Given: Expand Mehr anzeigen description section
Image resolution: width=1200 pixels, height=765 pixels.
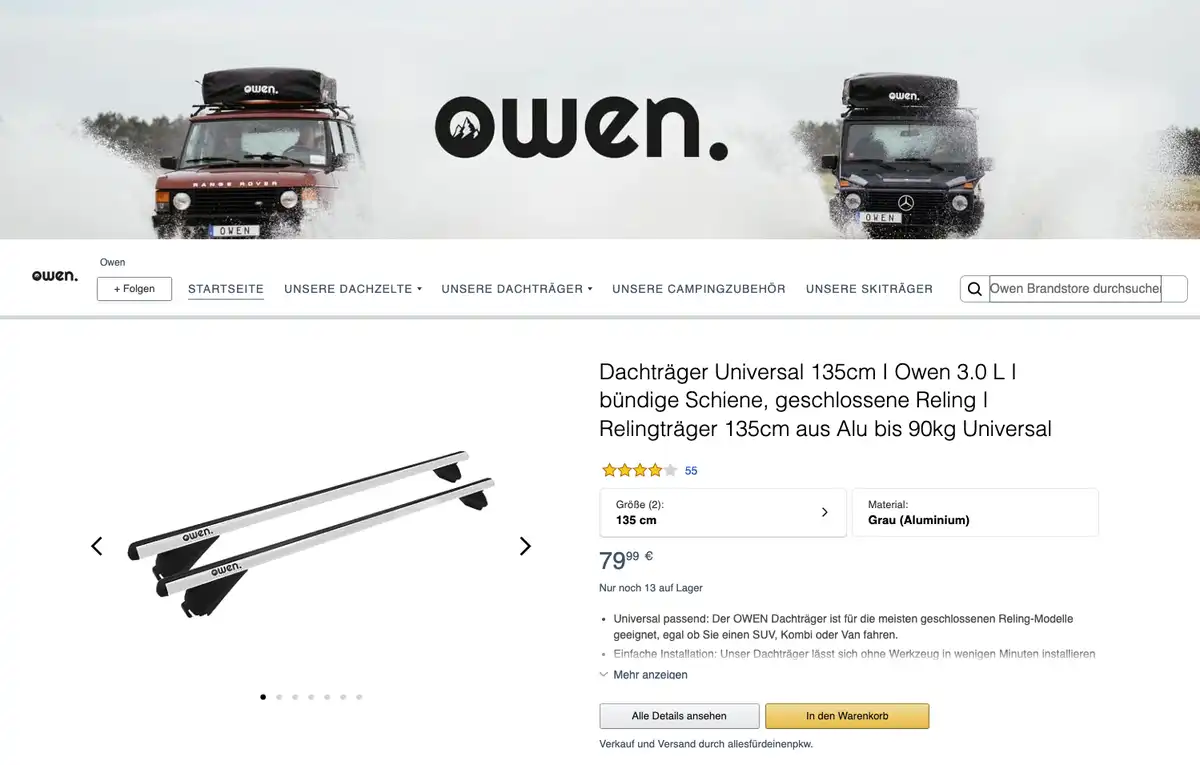Looking at the screenshot, I should [644, 675].
